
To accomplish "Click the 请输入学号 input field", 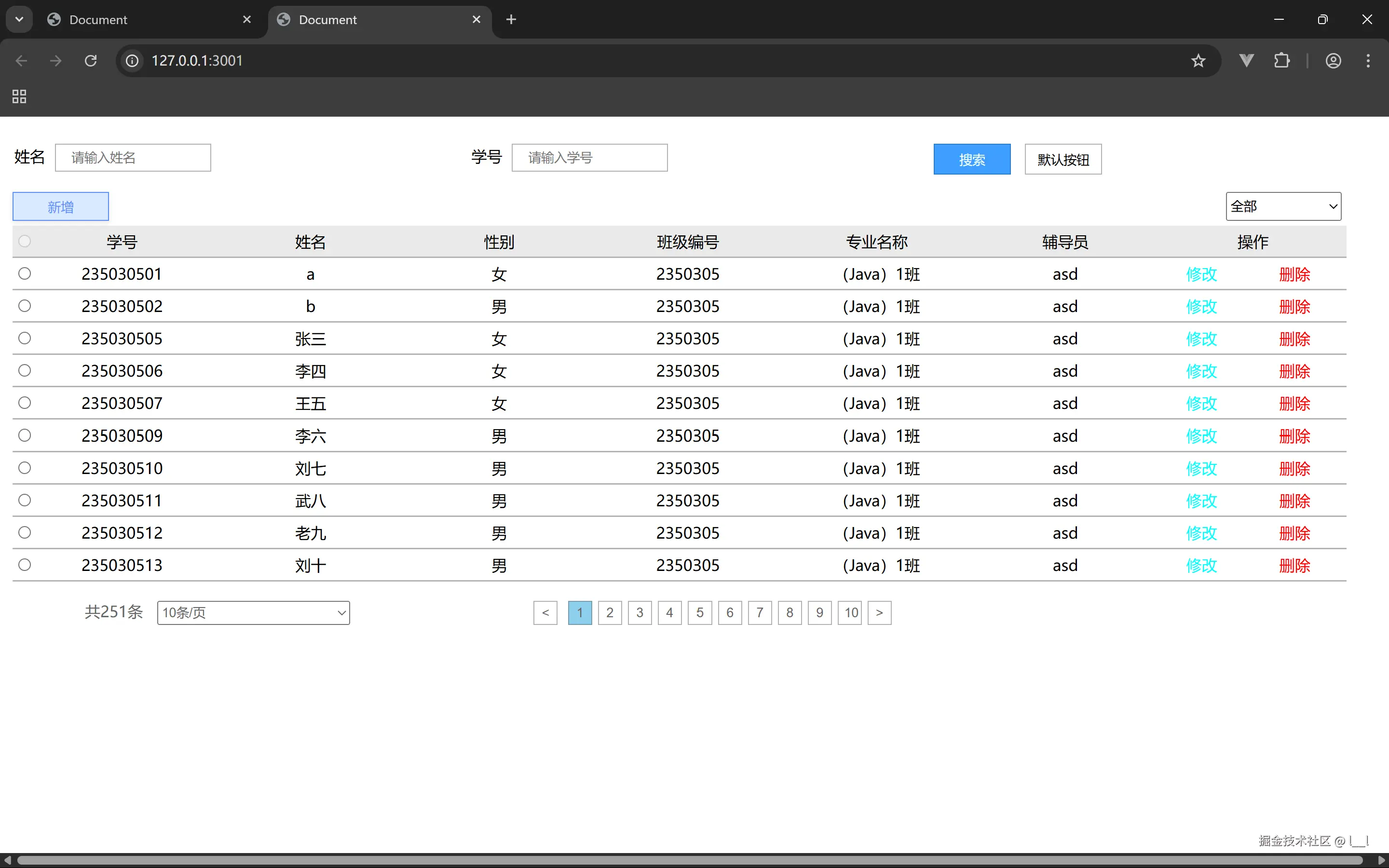I will [589, 158].
